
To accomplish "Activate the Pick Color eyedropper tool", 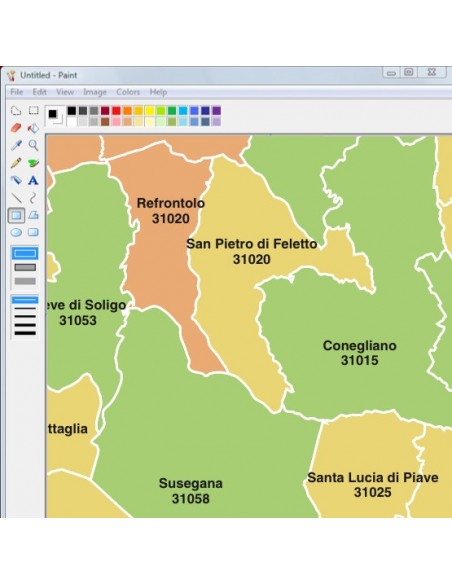I will (16, 145).
